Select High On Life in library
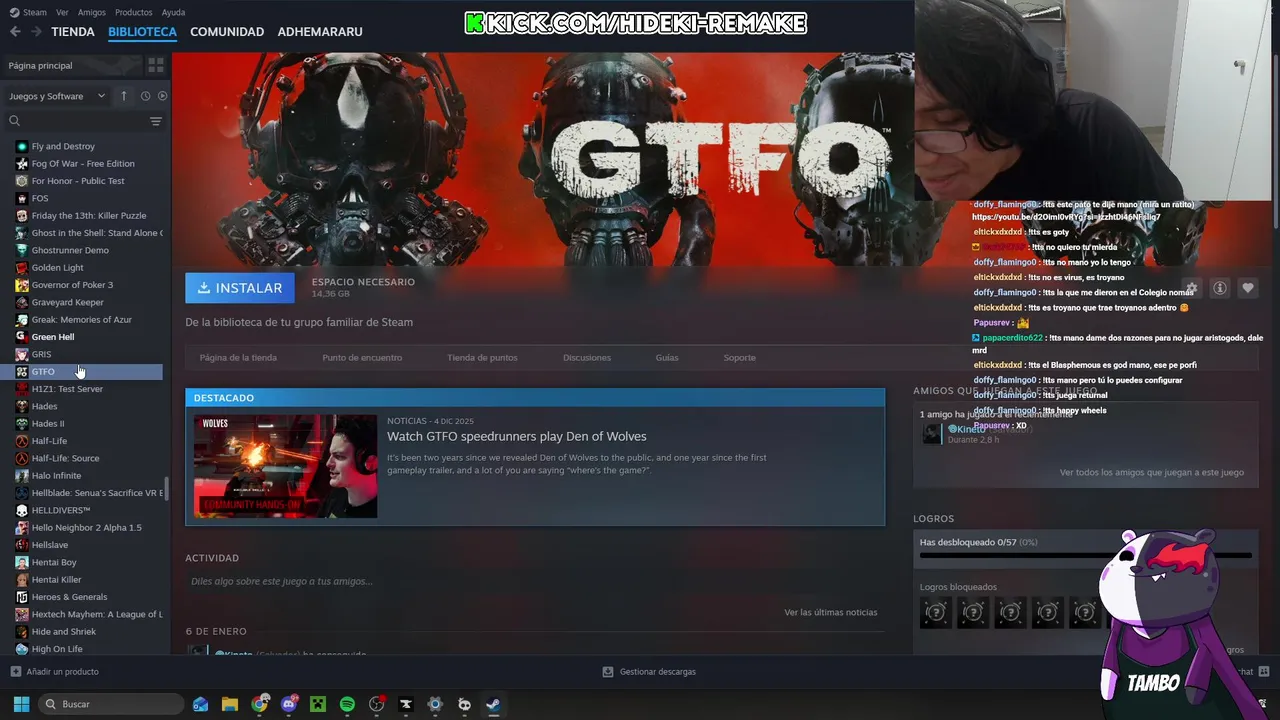 (x=57, y=649)
